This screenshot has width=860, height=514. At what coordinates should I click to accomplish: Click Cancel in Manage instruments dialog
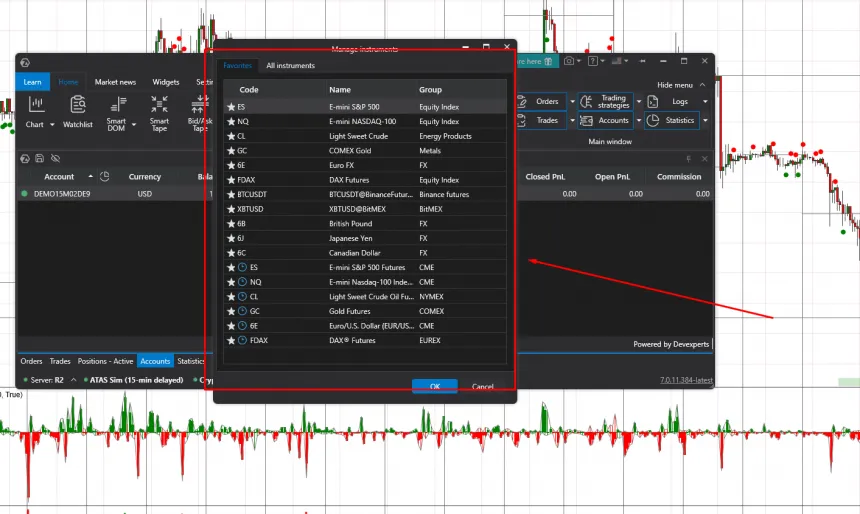pos(483,387)
